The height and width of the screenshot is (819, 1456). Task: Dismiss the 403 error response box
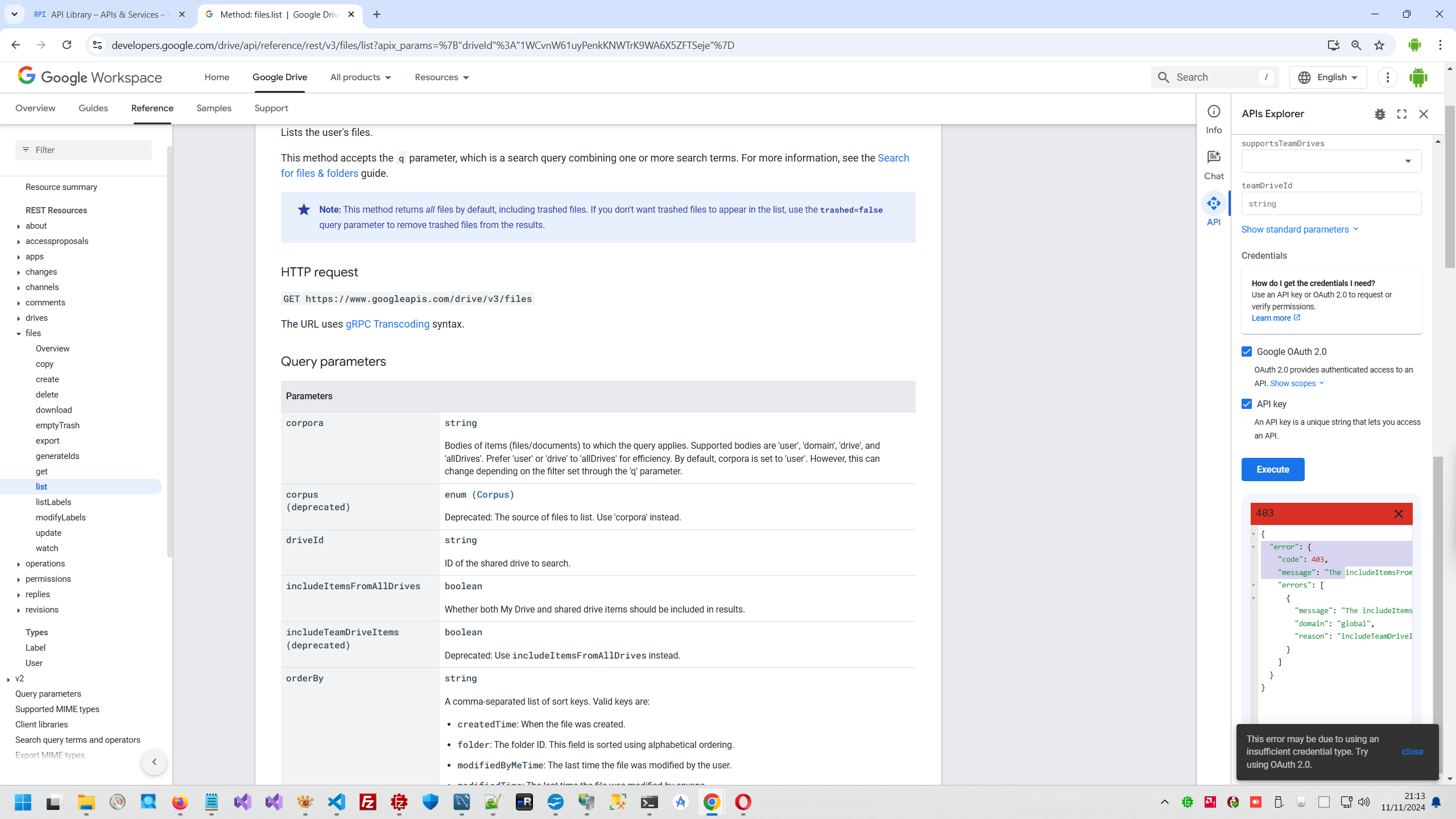[x=1399, y=514]
